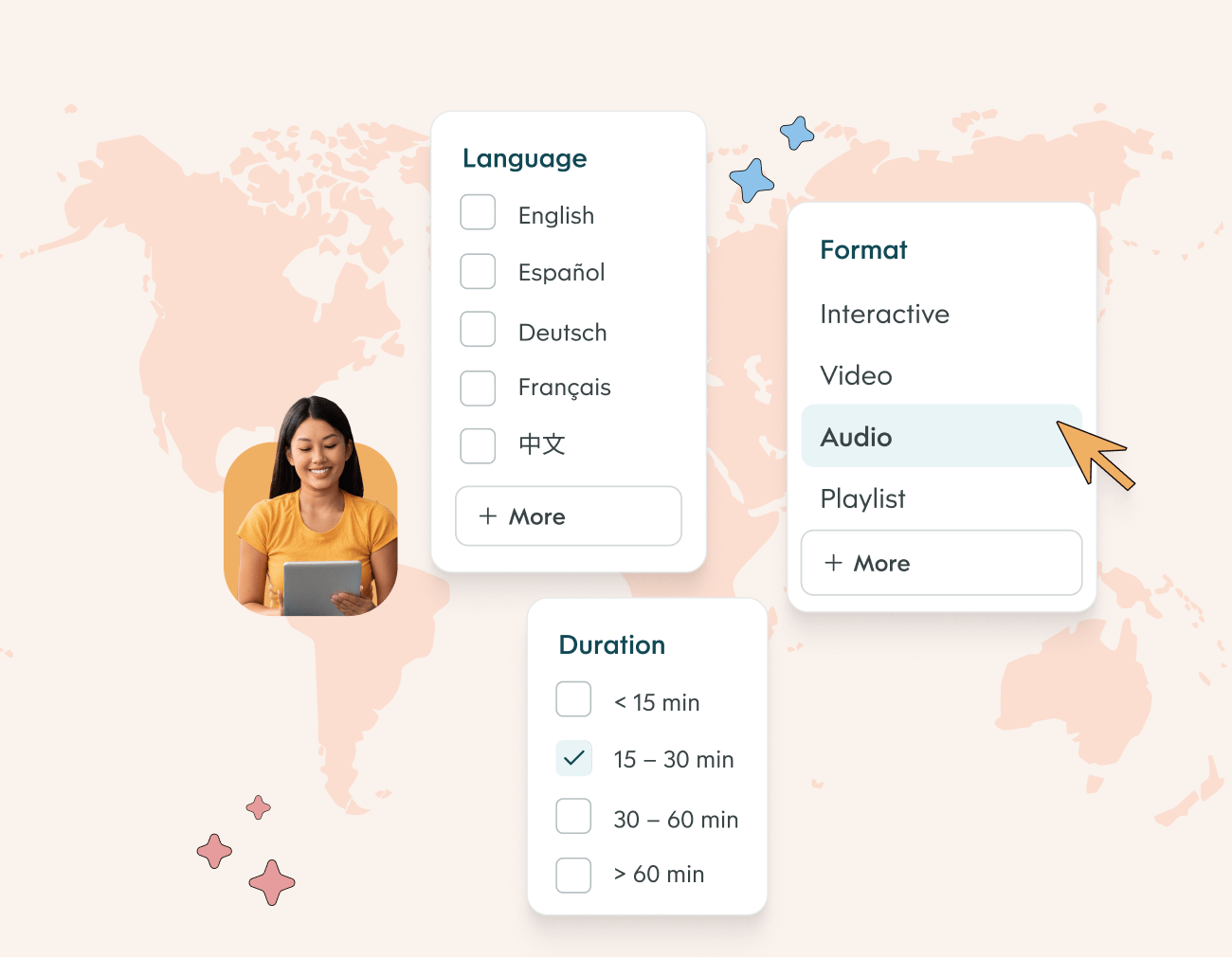The height and width of the screenshot is (958, 1232).
Task: Select the Playlist format option
Action: (862, 498)
